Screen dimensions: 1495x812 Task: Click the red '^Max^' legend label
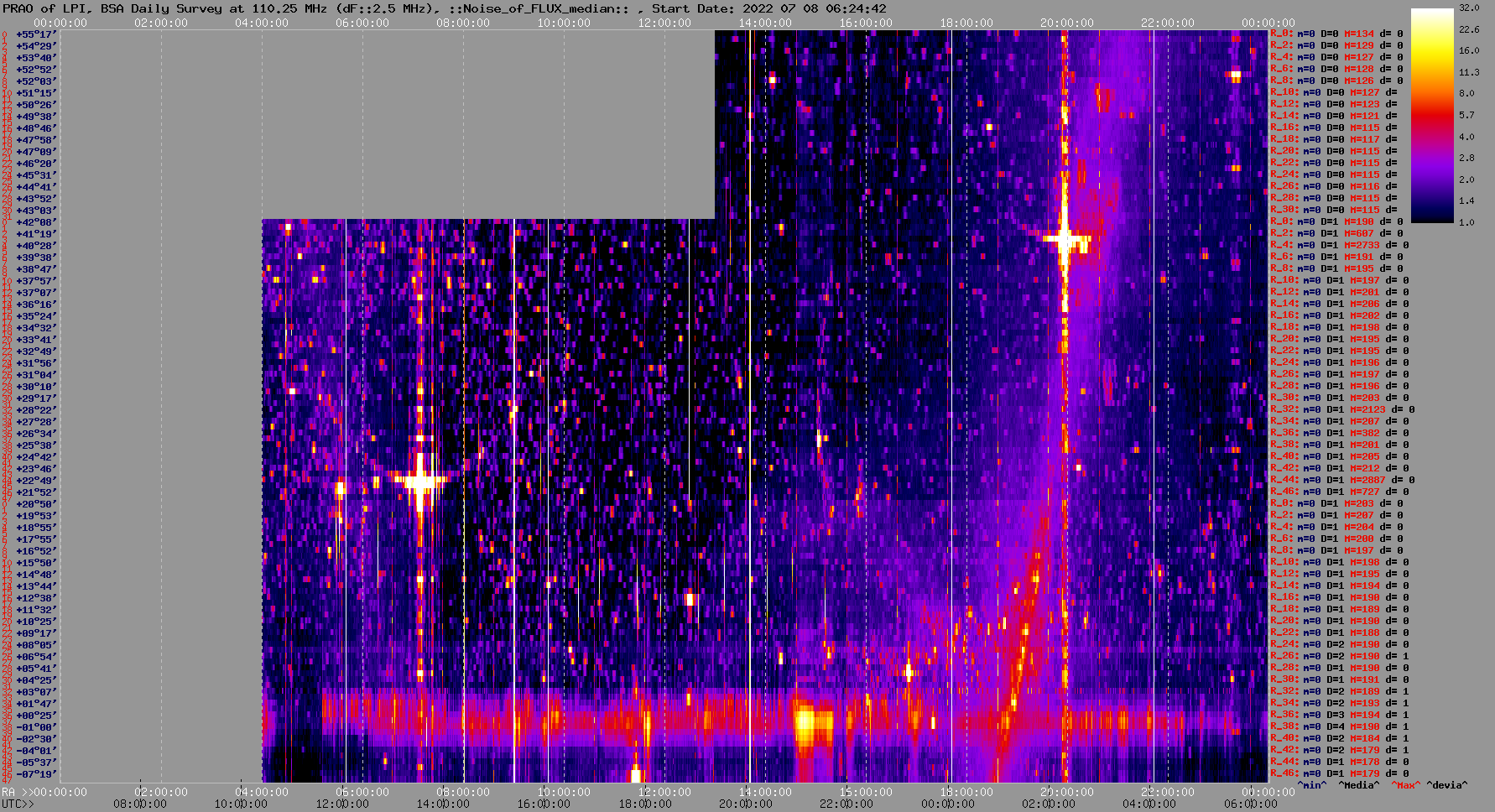point(1407,785)
